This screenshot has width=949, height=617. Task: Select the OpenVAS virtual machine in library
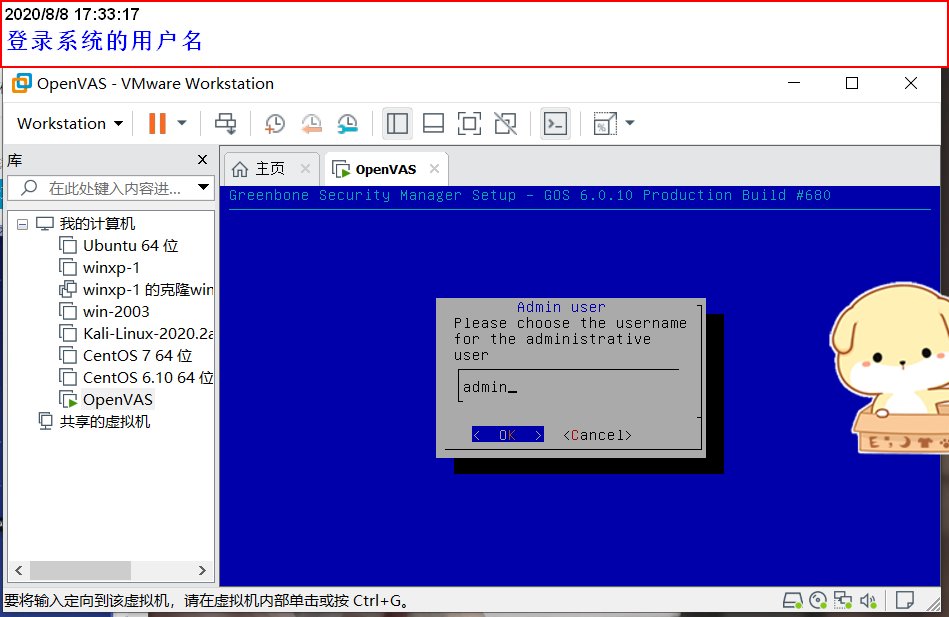(117, 400)
